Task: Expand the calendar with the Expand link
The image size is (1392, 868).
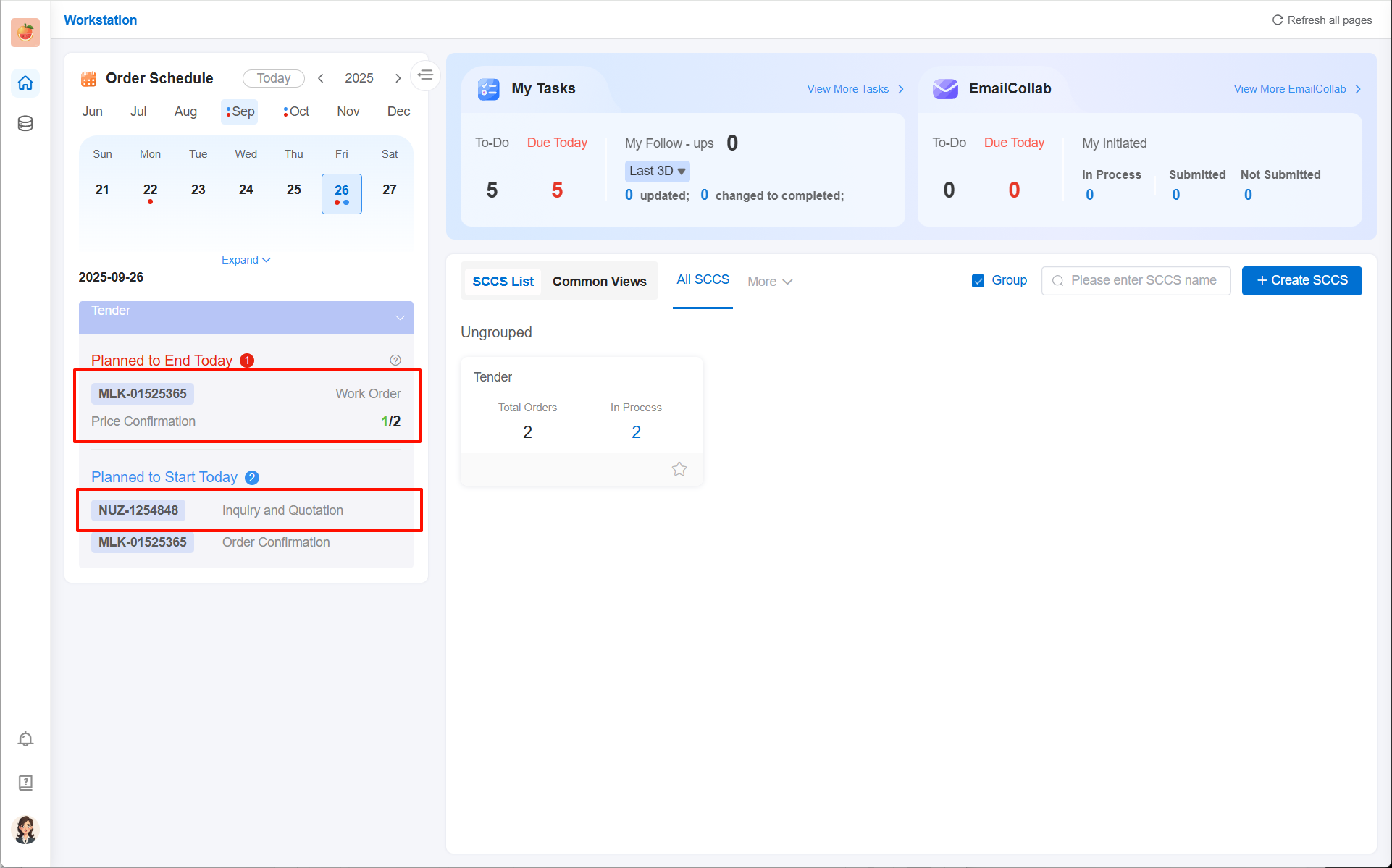Action: [x=246, y=260]
